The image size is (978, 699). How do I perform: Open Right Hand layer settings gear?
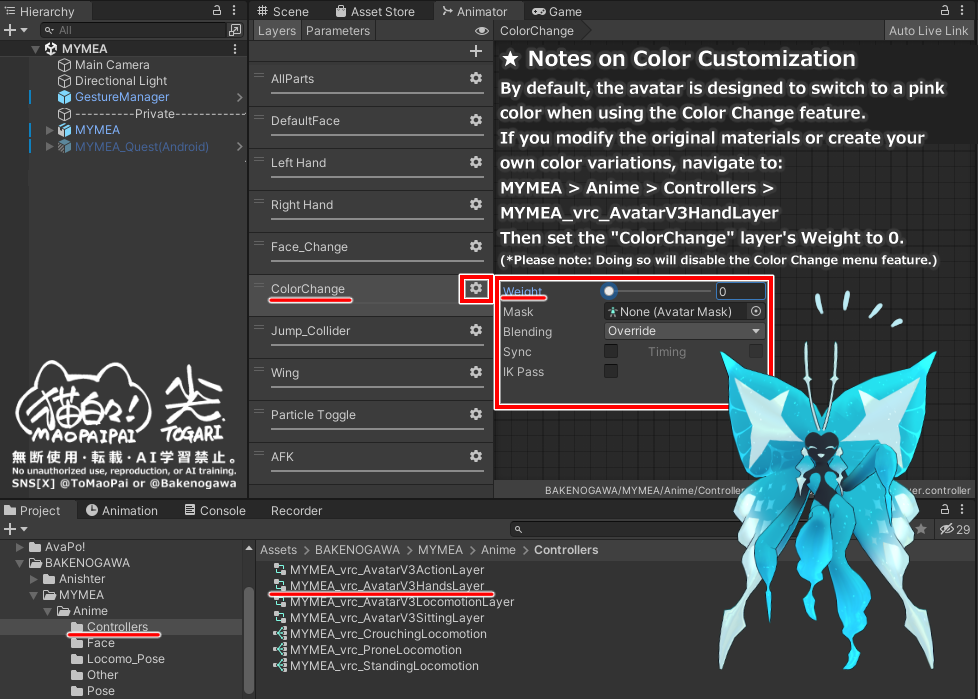pyautogui.click(x=476, y=204)
